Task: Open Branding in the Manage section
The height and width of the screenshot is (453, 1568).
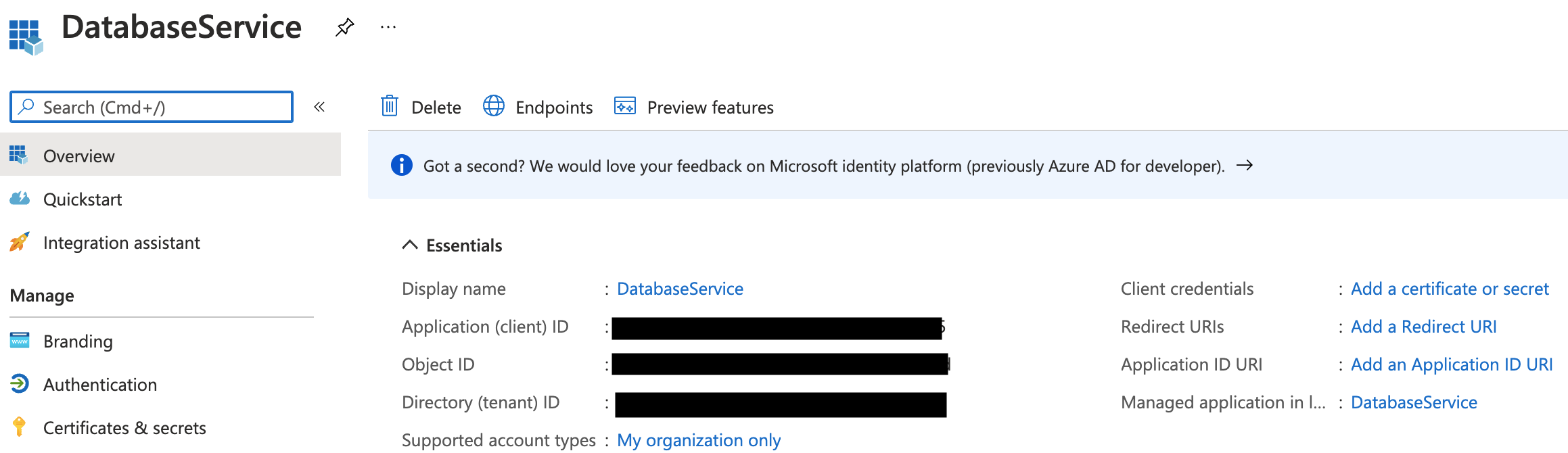Action: point(78,341)
